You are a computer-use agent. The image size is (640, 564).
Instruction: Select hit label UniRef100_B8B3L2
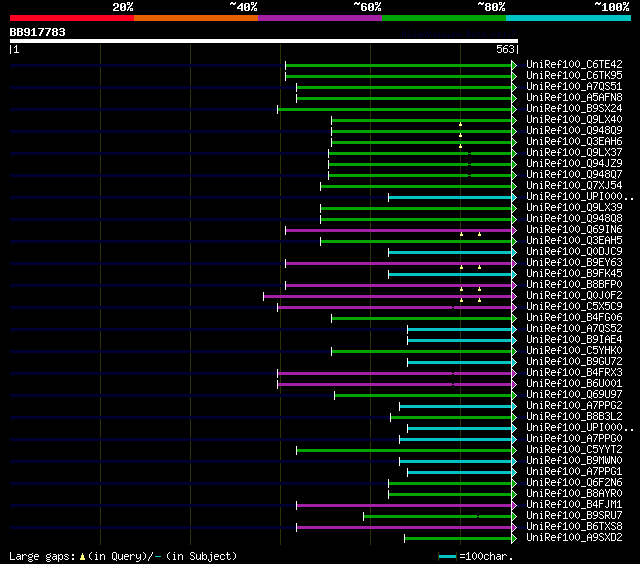[x=574, y=416]
